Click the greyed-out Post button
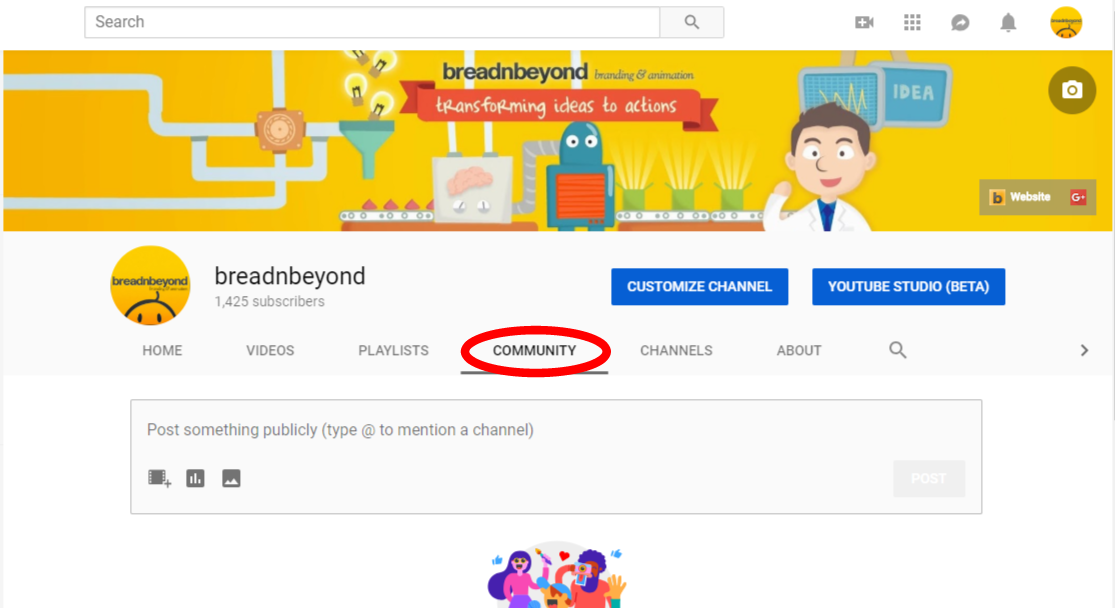This screenshot has height=608, width=1115. pyautogui.click(x=929, y=479)
